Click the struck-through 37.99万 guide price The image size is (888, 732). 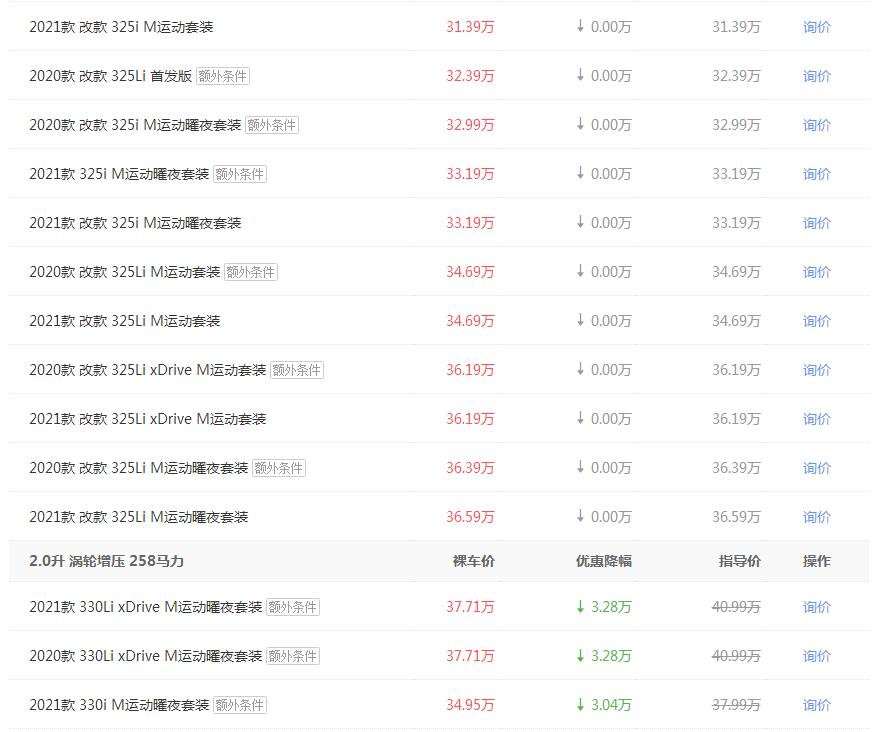[736, 705]
